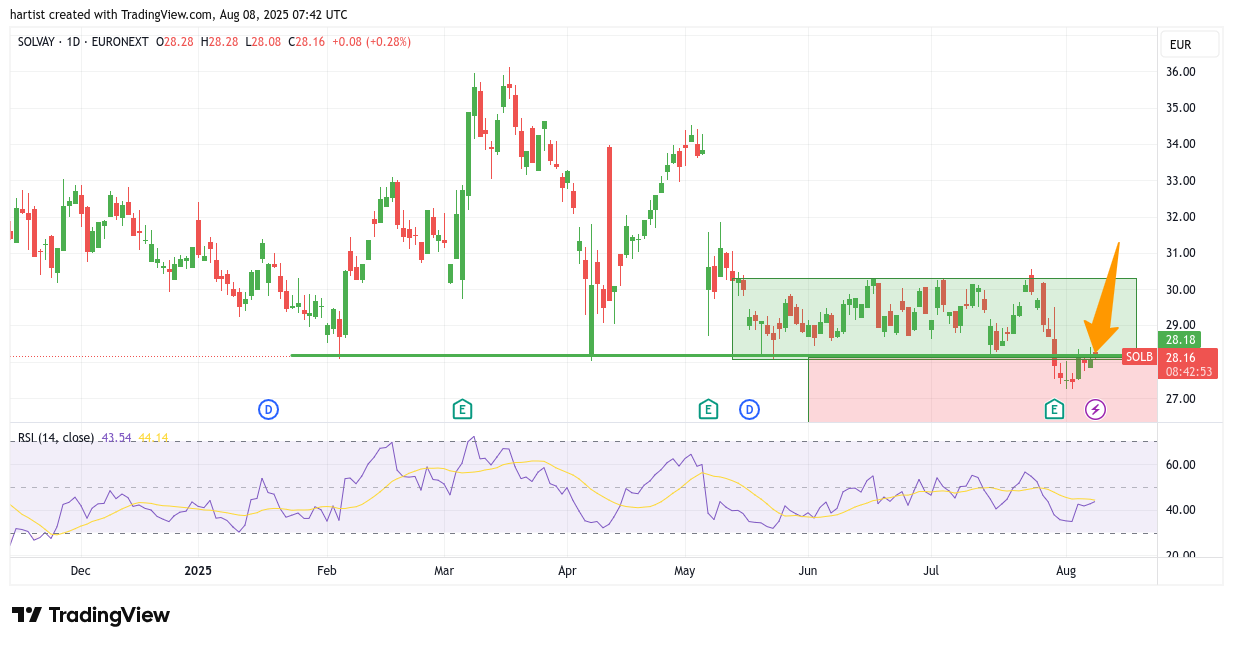Click the 40.00 RSI axis label
Viewport: 1233px width, 645px height.
tap(1181, 510)
